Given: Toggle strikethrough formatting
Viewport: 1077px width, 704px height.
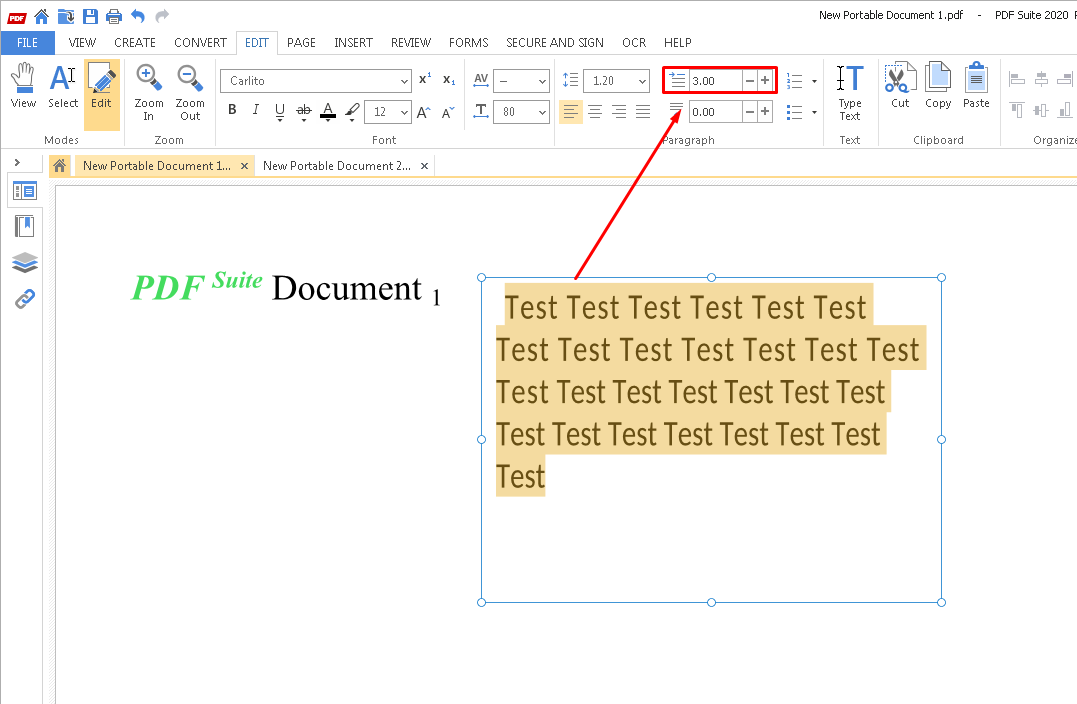Looking at the screenshot, I should 304,111.
